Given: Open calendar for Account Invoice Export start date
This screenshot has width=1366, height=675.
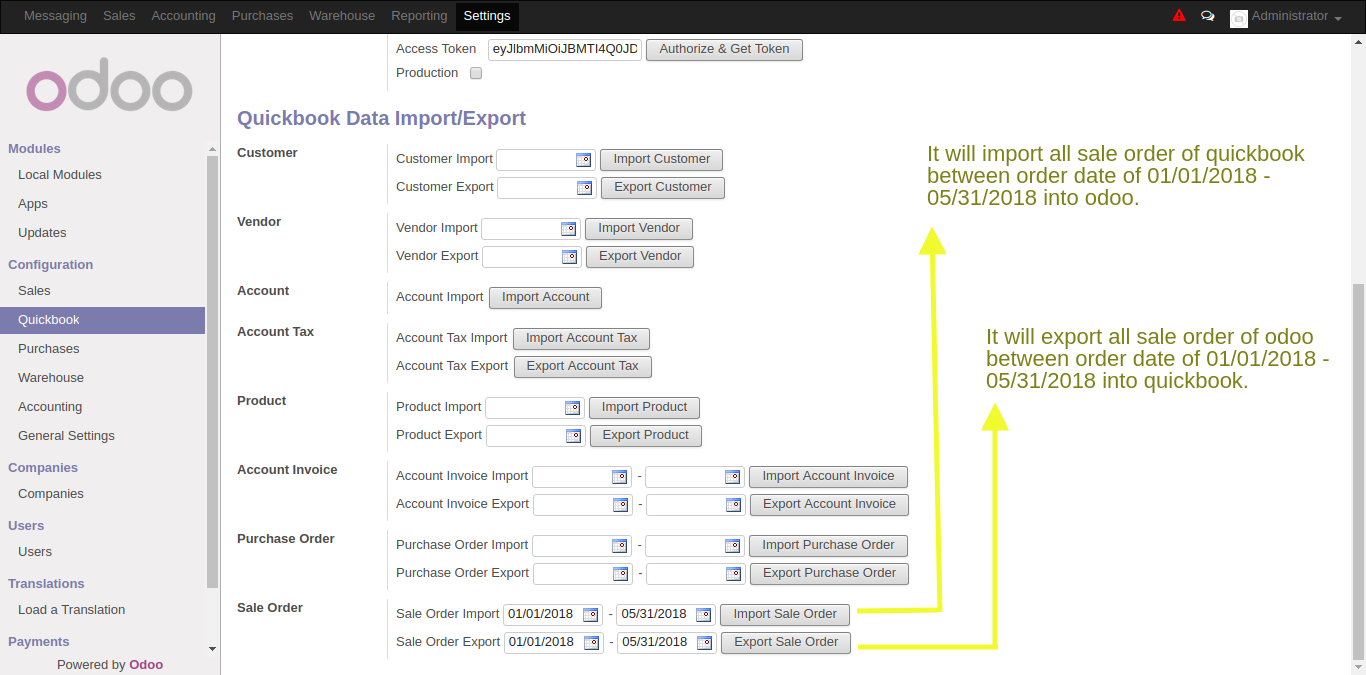Looking at the screenshot, I should click(x=620, y=505).
